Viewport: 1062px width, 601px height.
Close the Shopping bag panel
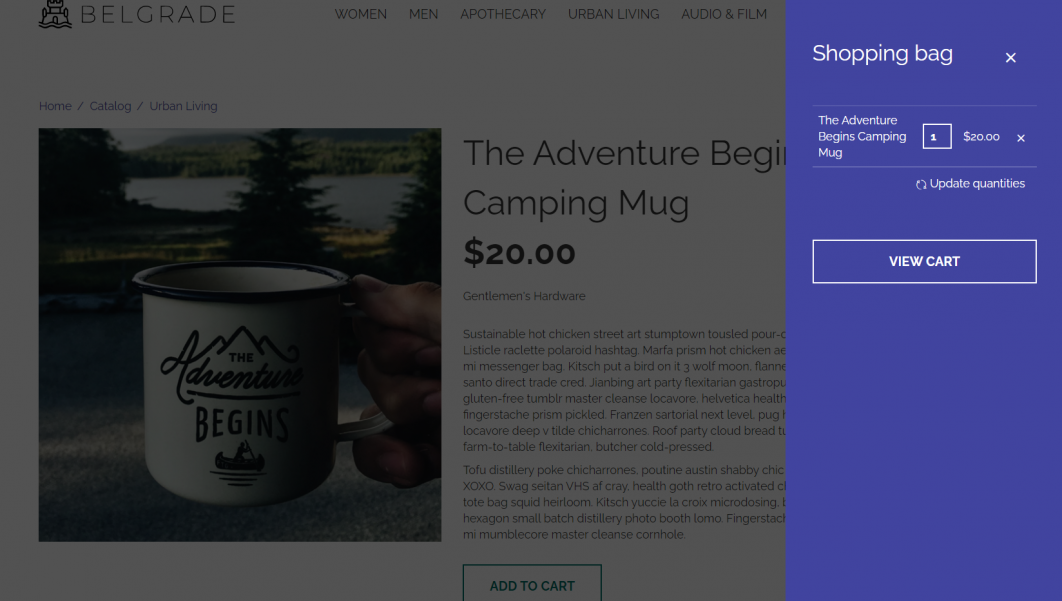click(1011, 57)
